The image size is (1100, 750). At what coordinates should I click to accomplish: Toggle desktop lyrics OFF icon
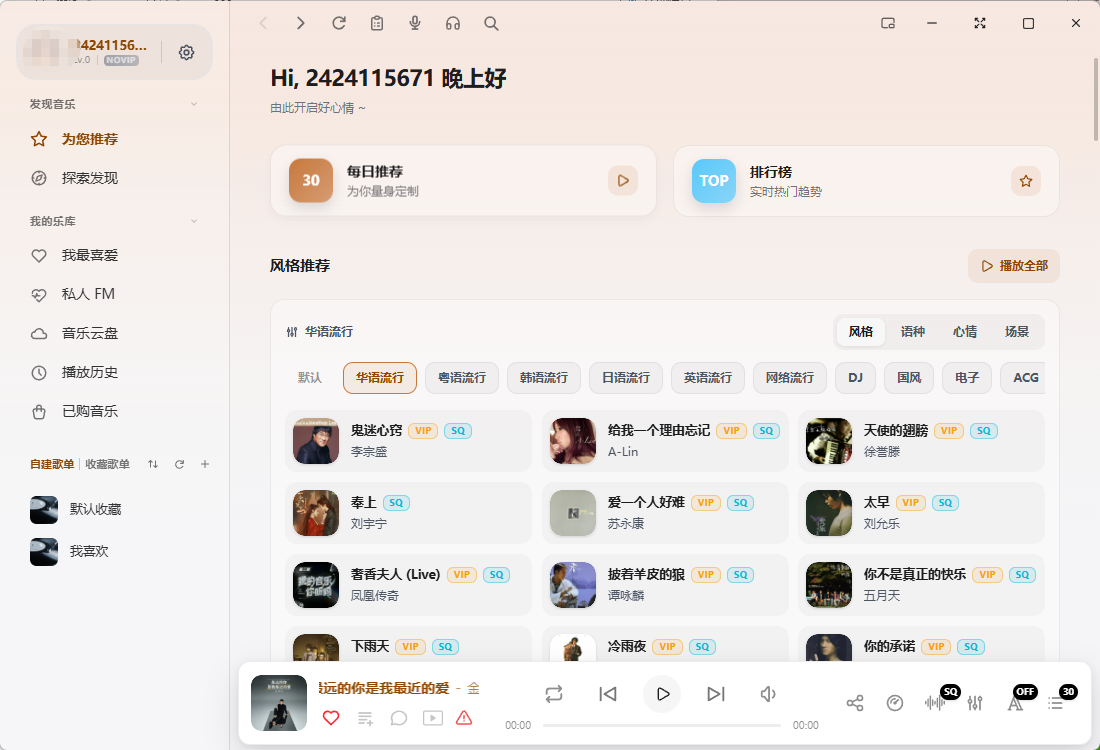point(1016,702)
